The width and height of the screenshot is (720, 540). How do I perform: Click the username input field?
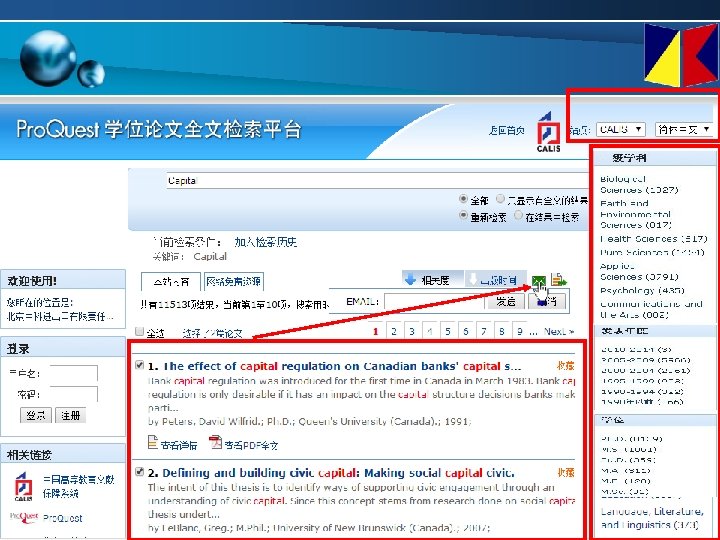(x=73, y=373)
